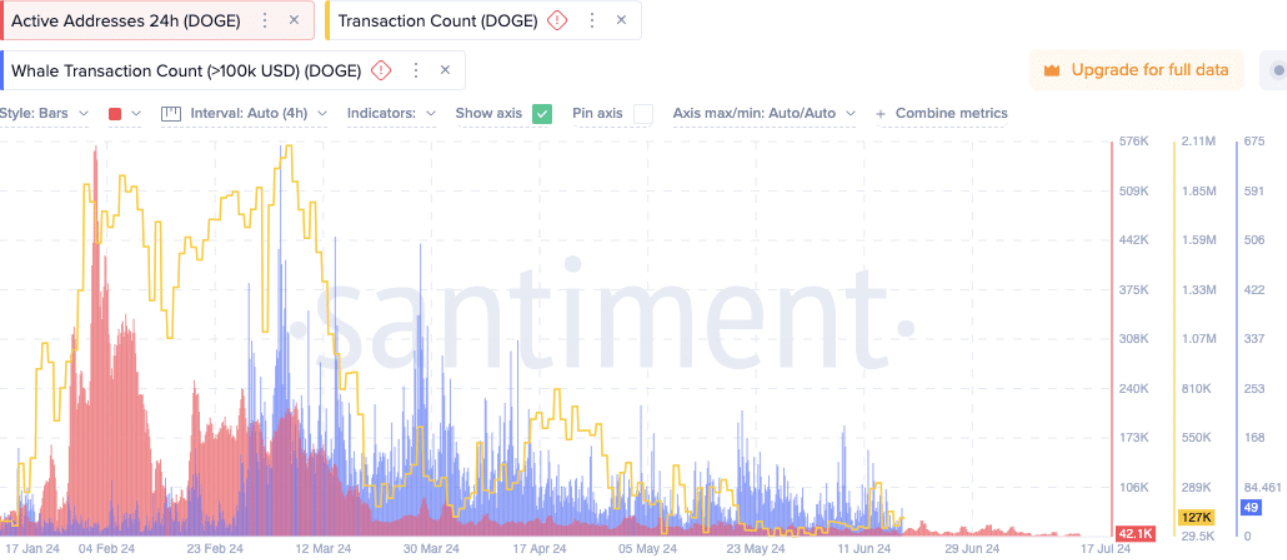The width and height of the screenshot is (1287, 560).
Task: Click the 23 Feb 24 date label
Action: point(214,548)
